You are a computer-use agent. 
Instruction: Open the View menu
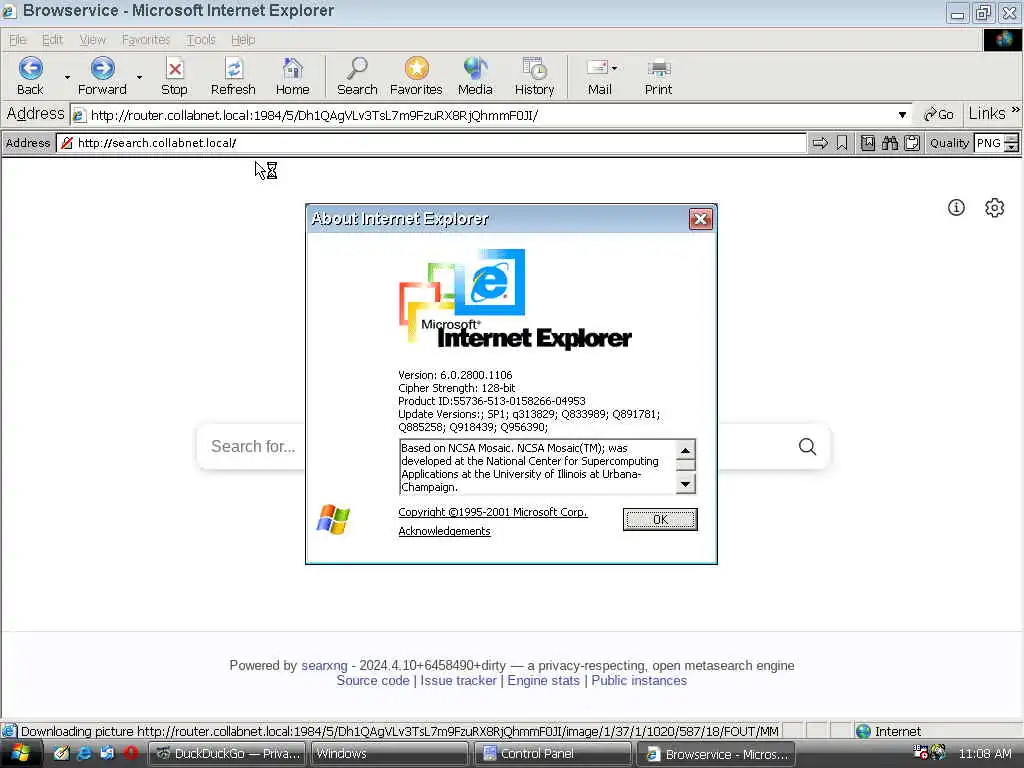(93, 40)
